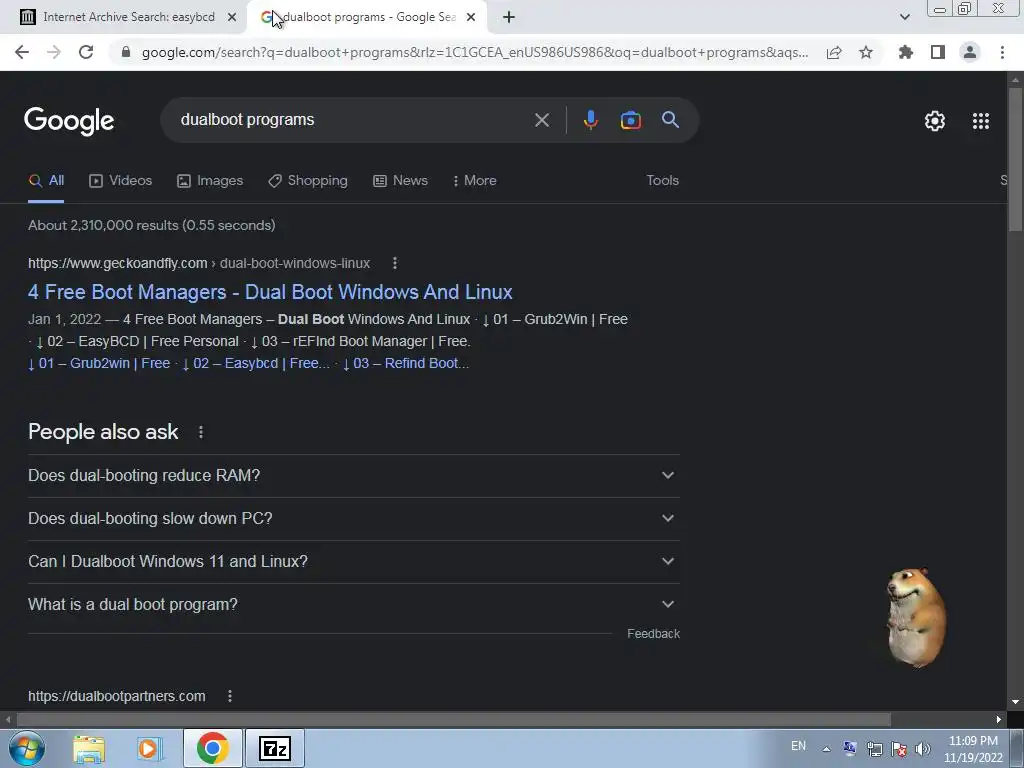Click the padlock site info icon
The image size is (1024, 768).
coord(126,52)
